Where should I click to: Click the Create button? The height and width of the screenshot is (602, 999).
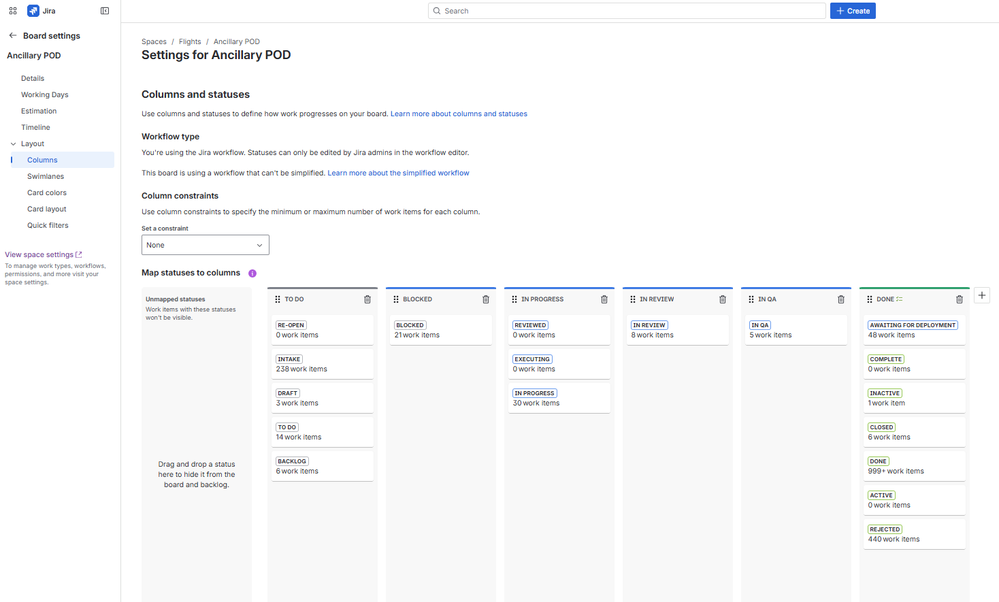coord(852,11)
